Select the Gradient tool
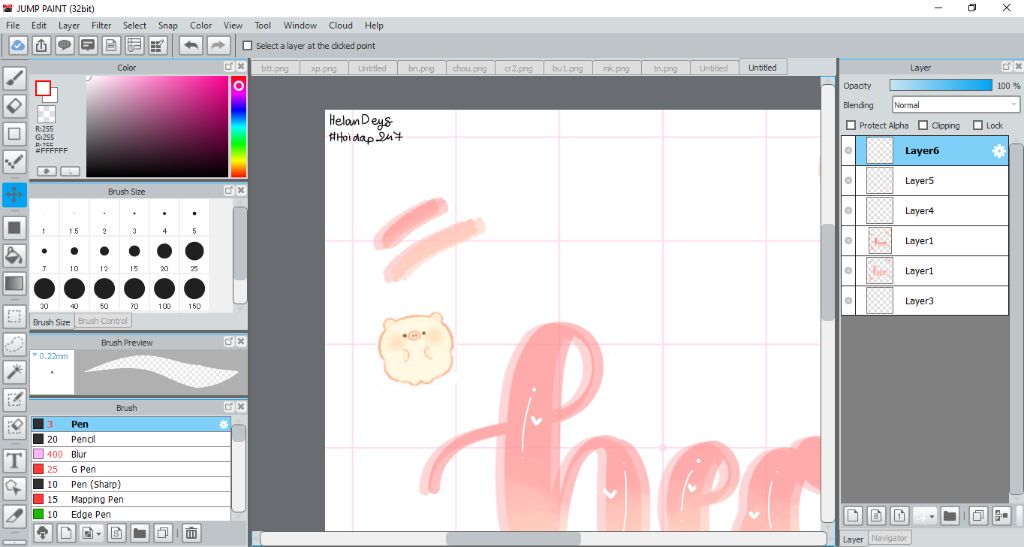This screenshot has height=547, width=1024. pos(14,284)
